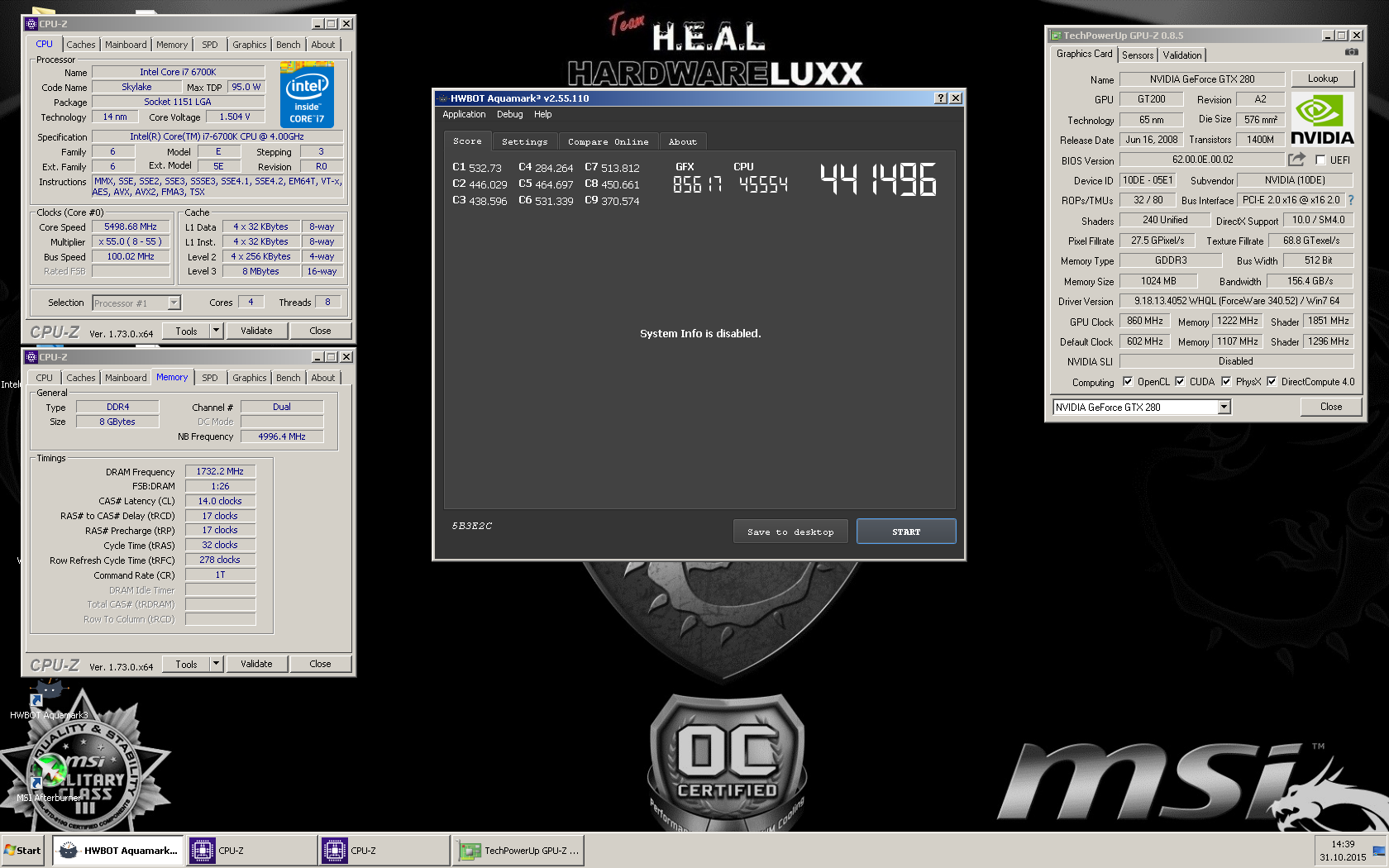The height and width of the screenshot is (868, 1389).
Task: Expand Tools dropdown arrow in top CPU-Z
Action: click(217, 331)
